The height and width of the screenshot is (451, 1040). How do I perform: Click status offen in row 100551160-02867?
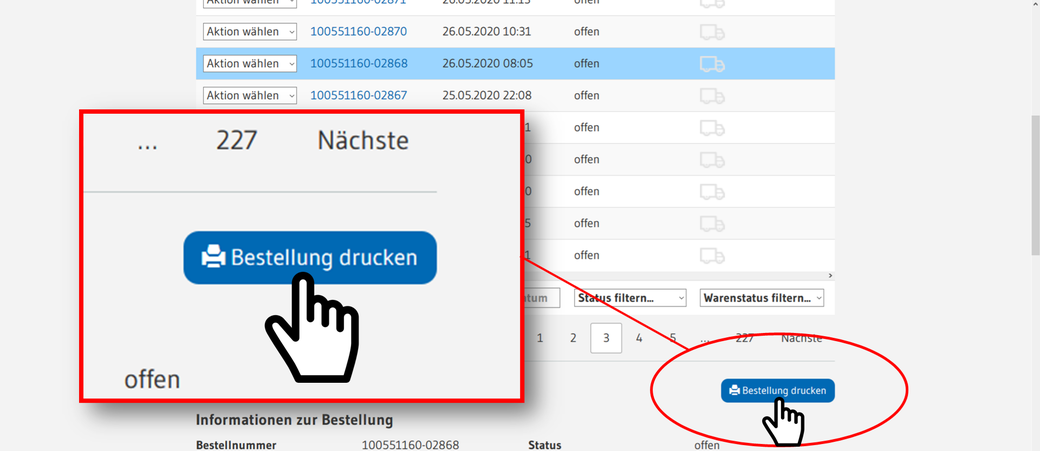pyautogui.click(x=586, y=96)
